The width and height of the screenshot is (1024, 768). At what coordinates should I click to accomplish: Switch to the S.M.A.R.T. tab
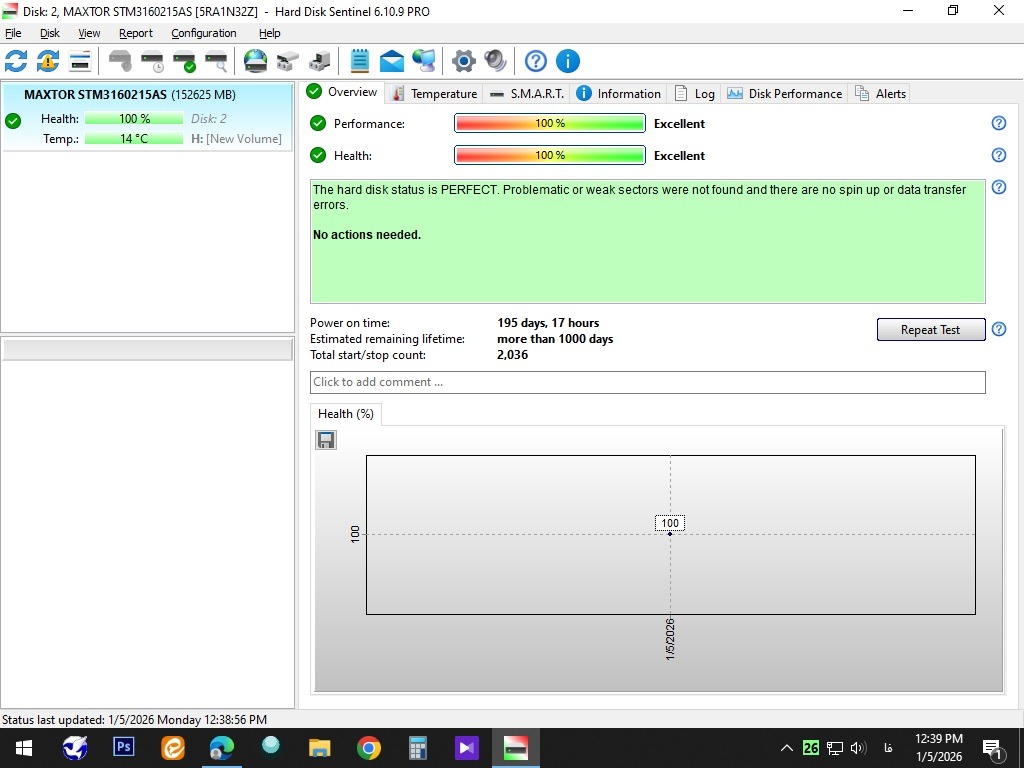point(527,94)
